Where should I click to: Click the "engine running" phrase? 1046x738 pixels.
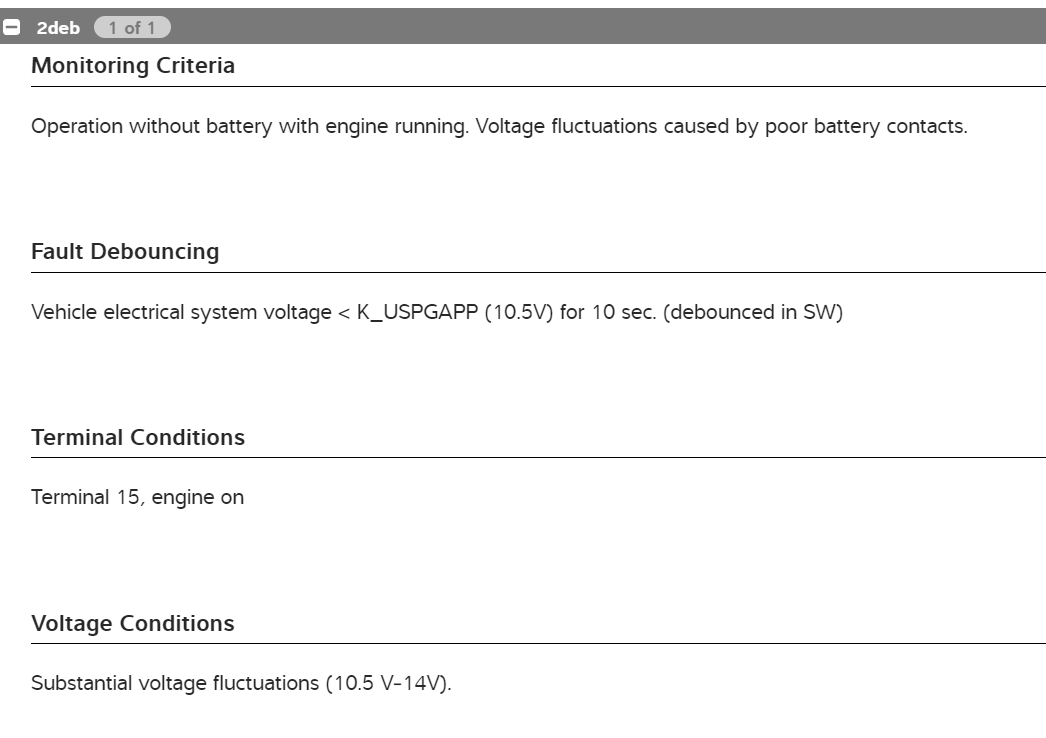coord(404,128)
